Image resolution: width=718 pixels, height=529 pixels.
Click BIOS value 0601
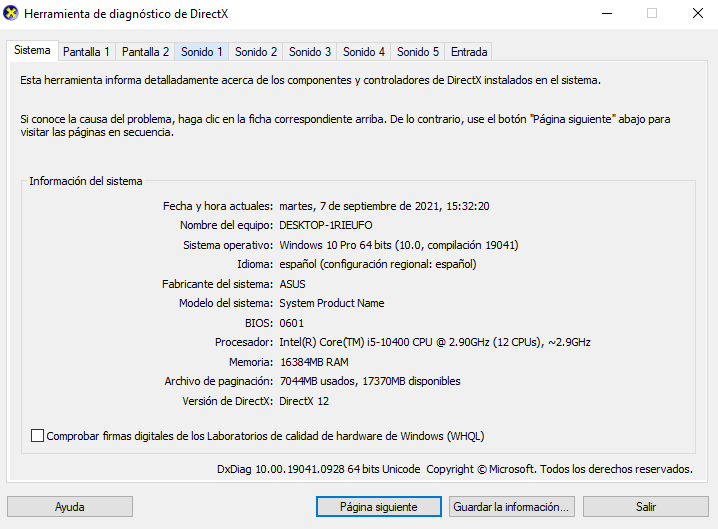pyautogui.click(x=291, y=323)
